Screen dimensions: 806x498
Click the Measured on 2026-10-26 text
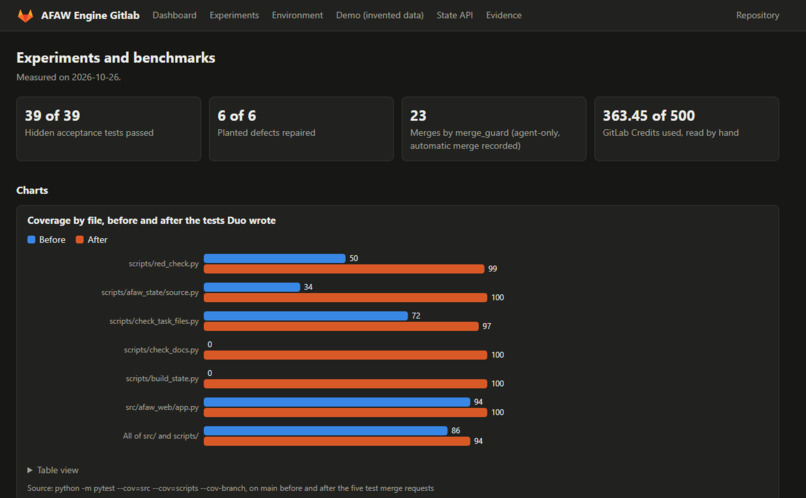[68, 78]
